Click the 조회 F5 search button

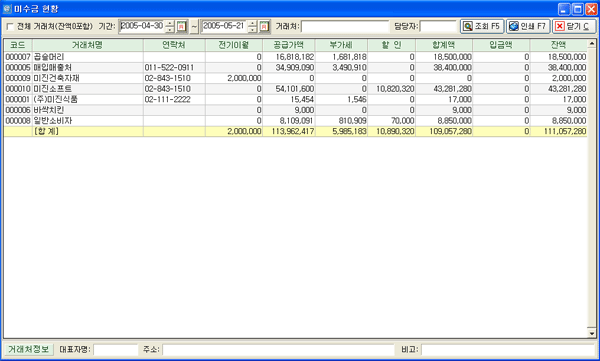click(x=482, y=26)
